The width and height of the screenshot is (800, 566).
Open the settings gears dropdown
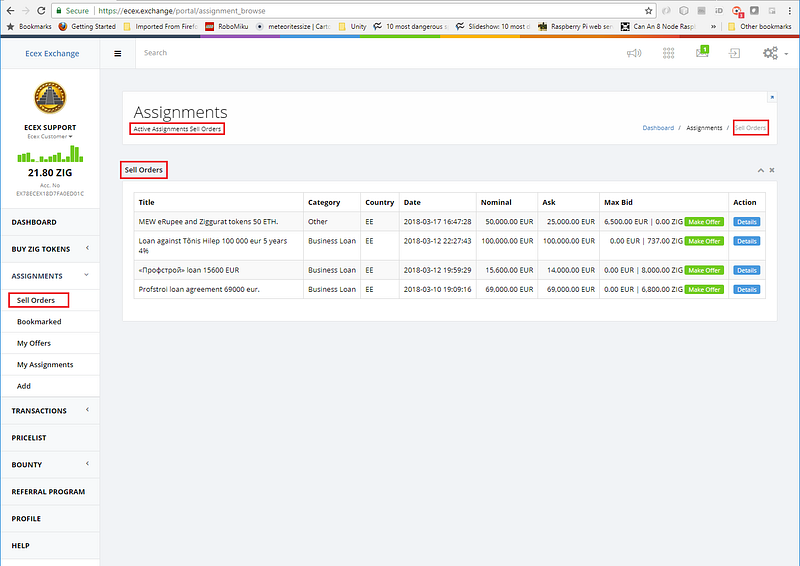tap(775, 53)
